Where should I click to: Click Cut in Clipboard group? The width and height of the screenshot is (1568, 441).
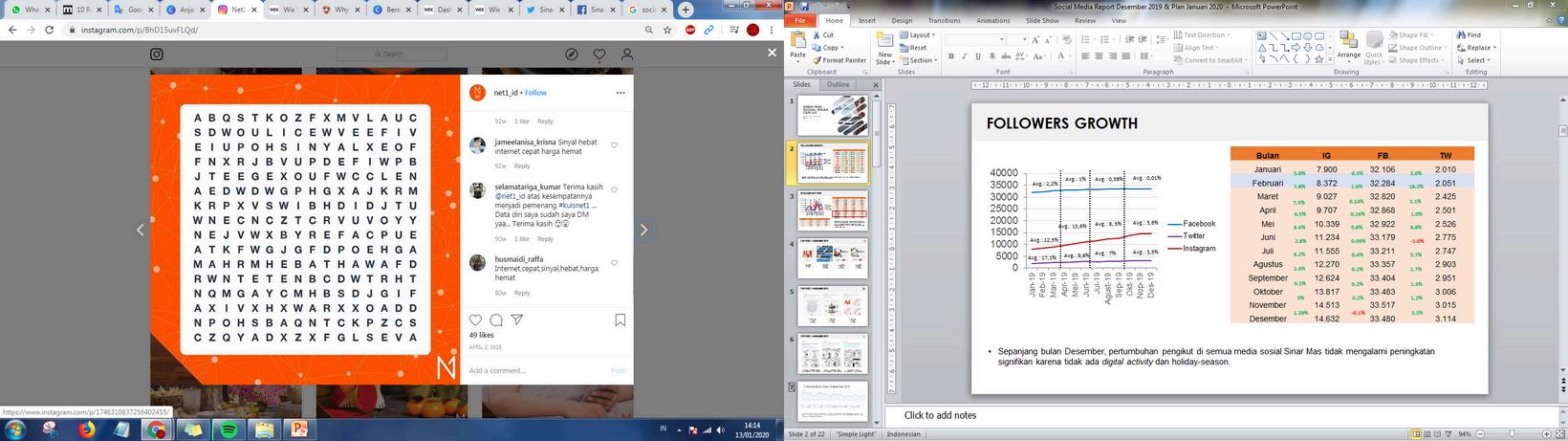pos(822,35)
